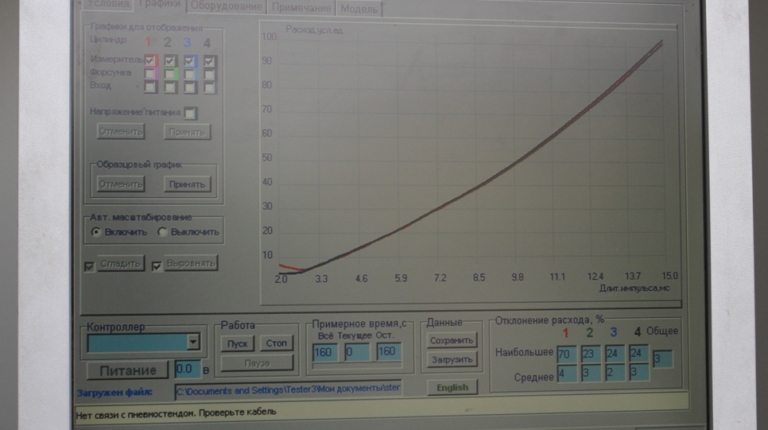Toggle the checkbox beside Выровнять

156,265
